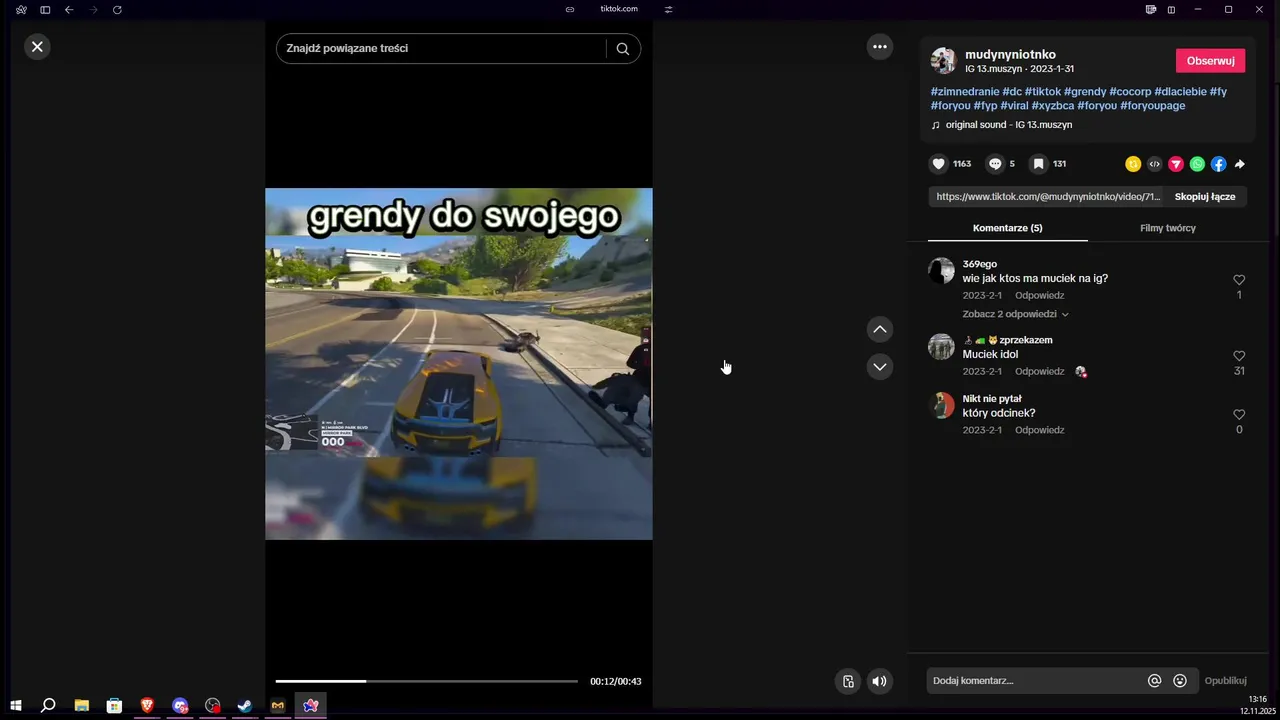
Task: Like the 'który odcinek?' comment
Action: point(1239,414)
